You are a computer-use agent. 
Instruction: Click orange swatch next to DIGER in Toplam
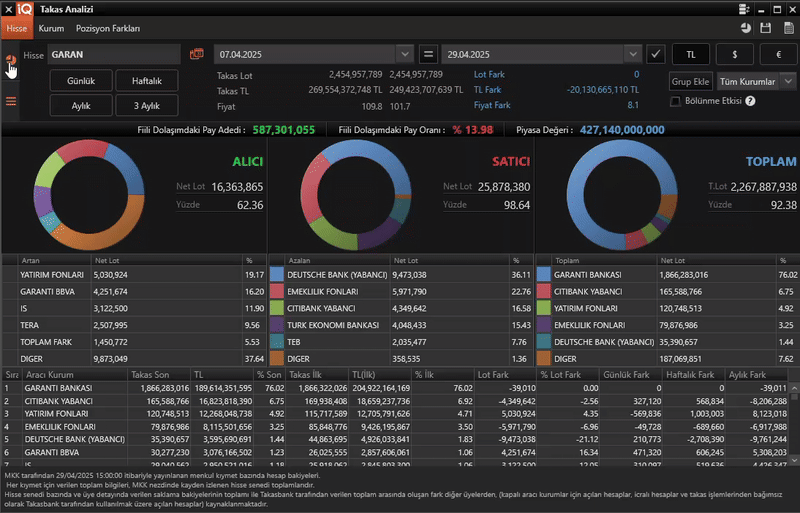pyautogui.click(x=544, y=359)
